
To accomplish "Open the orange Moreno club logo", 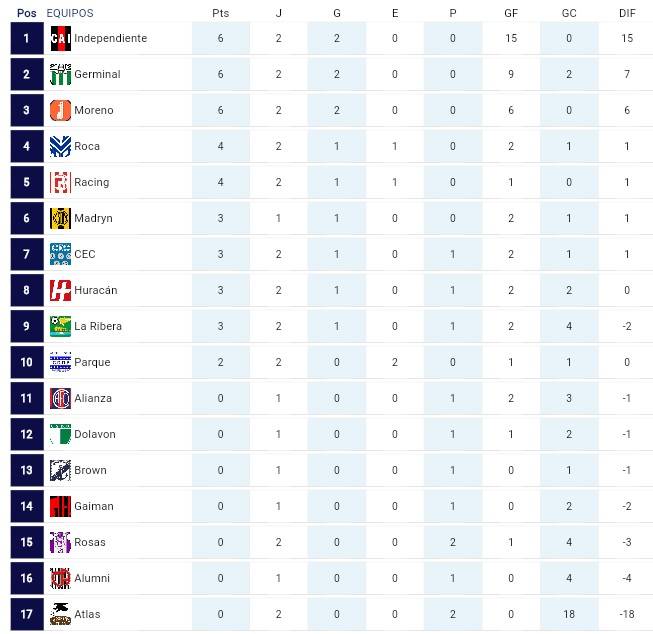I will click(60, 110).
